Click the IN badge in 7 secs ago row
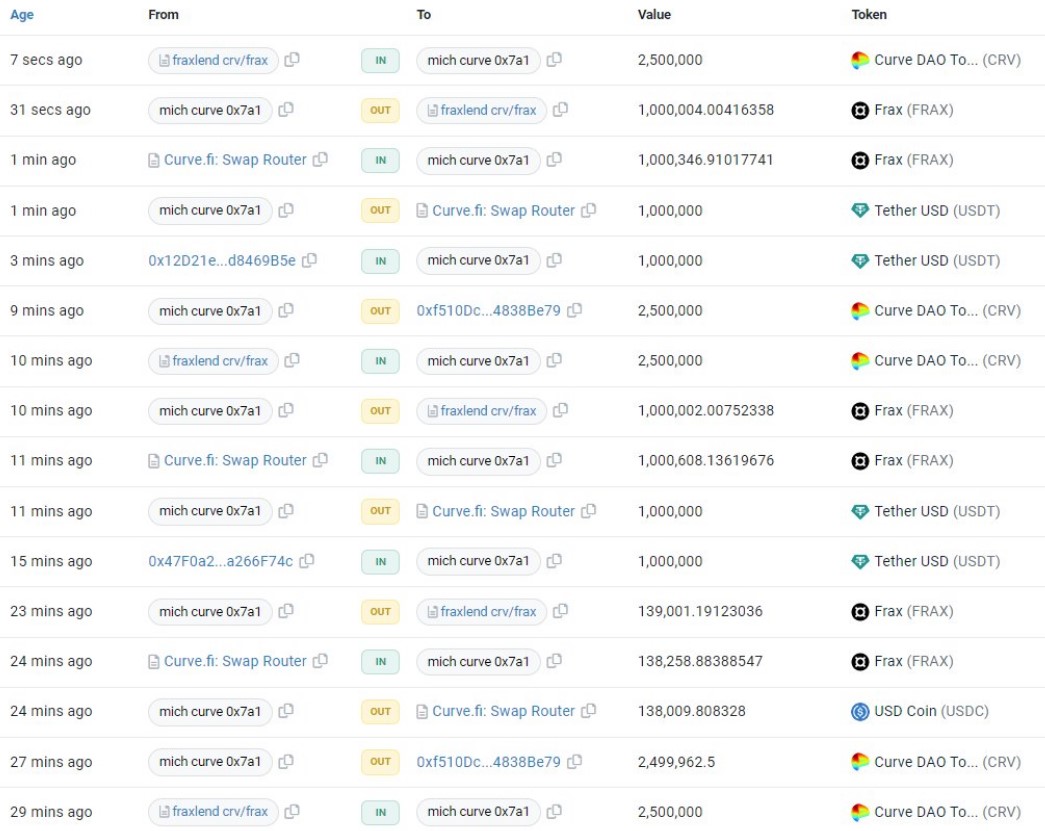The image size is (1045, 831). [x=381, y=60]
